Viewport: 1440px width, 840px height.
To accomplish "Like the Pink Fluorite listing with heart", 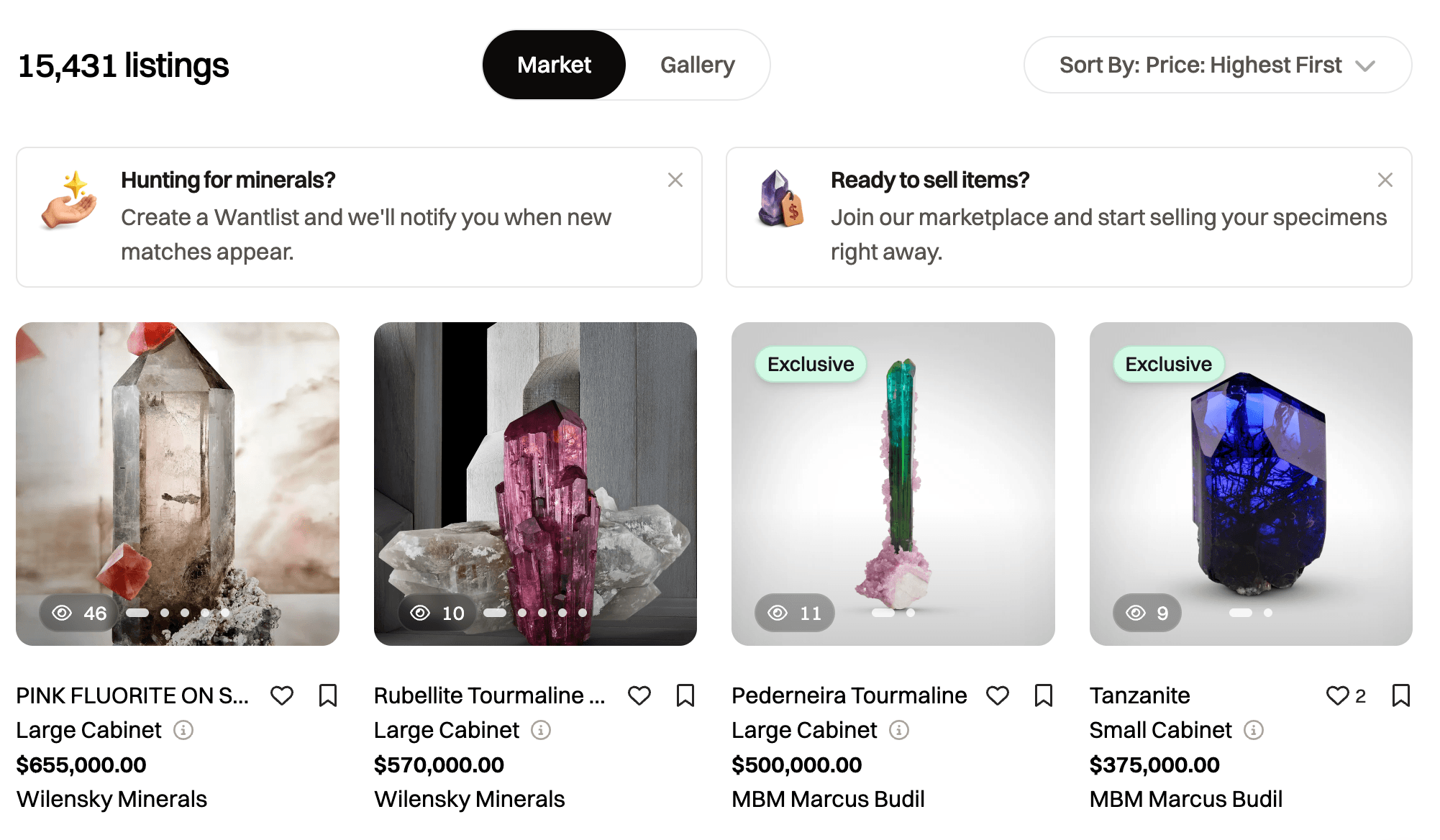I will pyautogui.click(x=282, y=695).
